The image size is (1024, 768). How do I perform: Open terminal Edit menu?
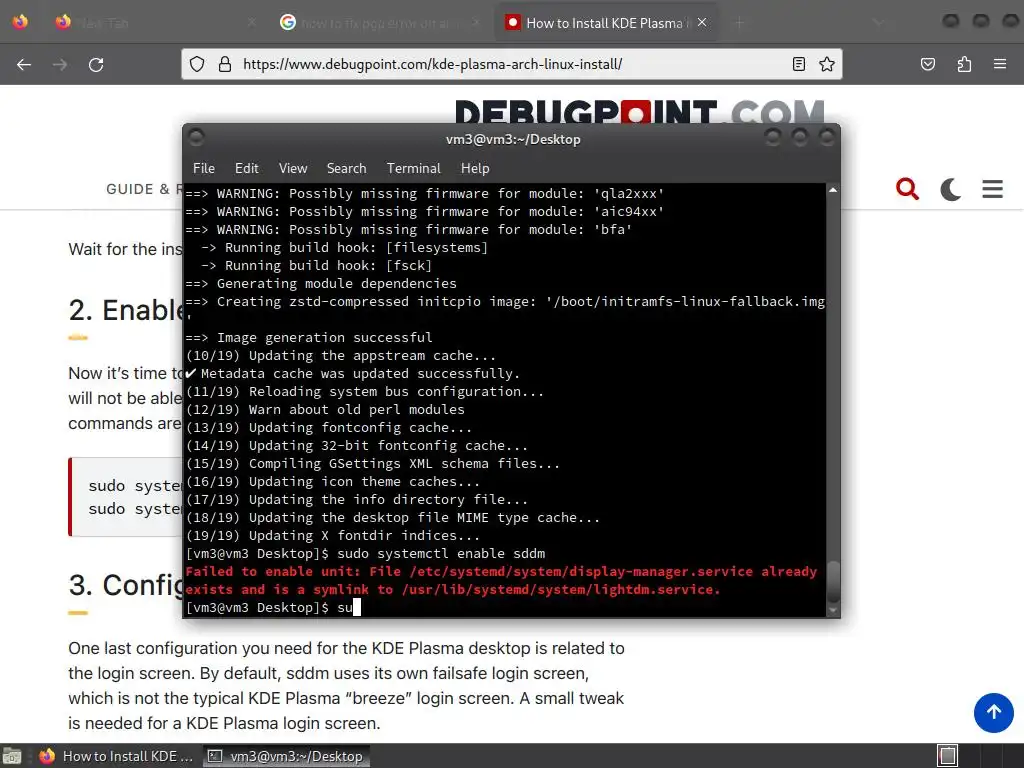(x=246, y=168)
